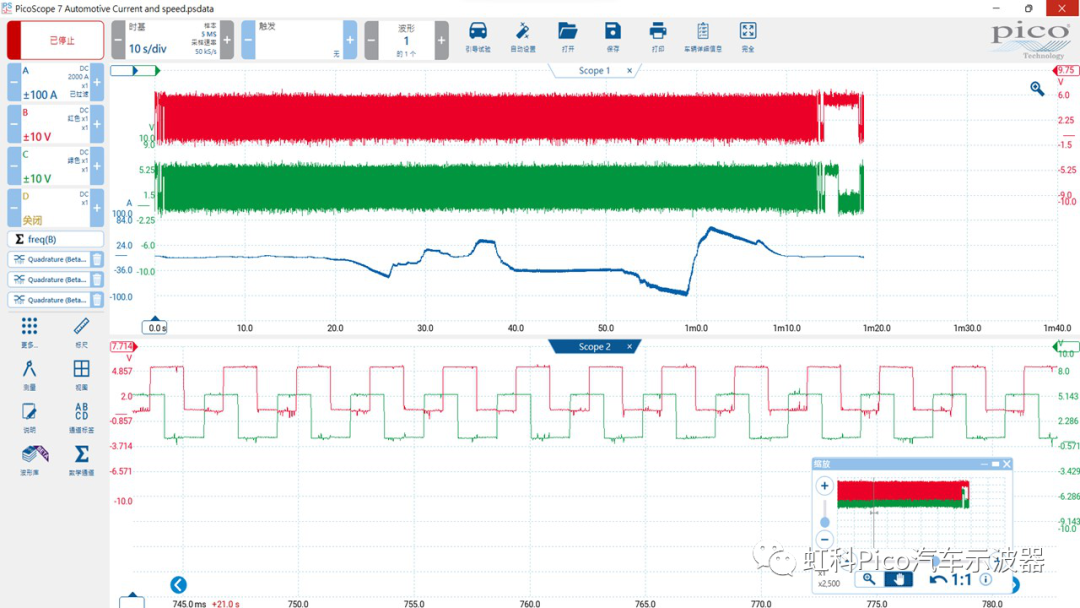
Task: Close the 缩放 zoom overview window
Action: point(1006,464)
